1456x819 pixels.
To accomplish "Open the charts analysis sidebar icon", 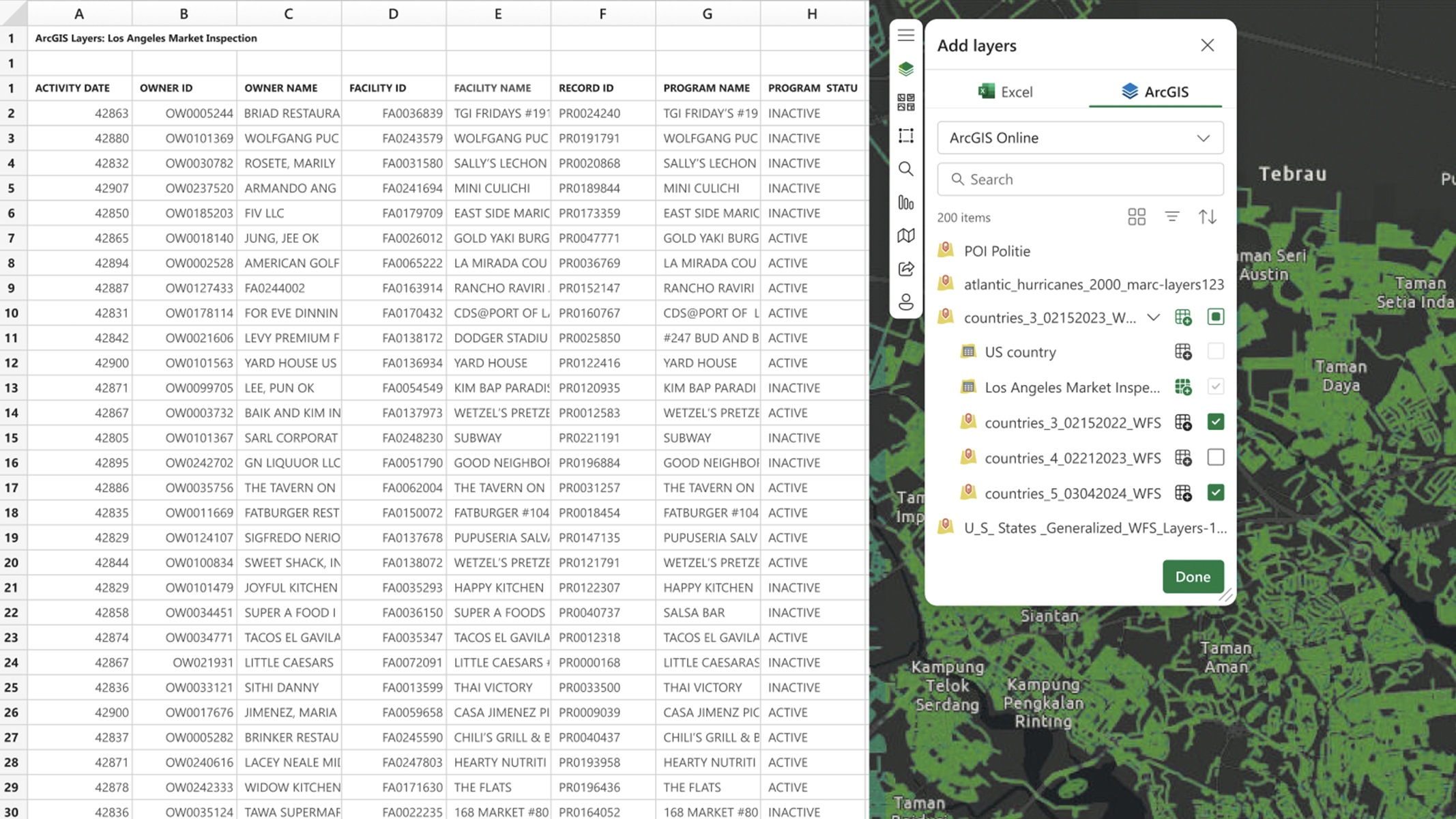I will click(906, 203).
